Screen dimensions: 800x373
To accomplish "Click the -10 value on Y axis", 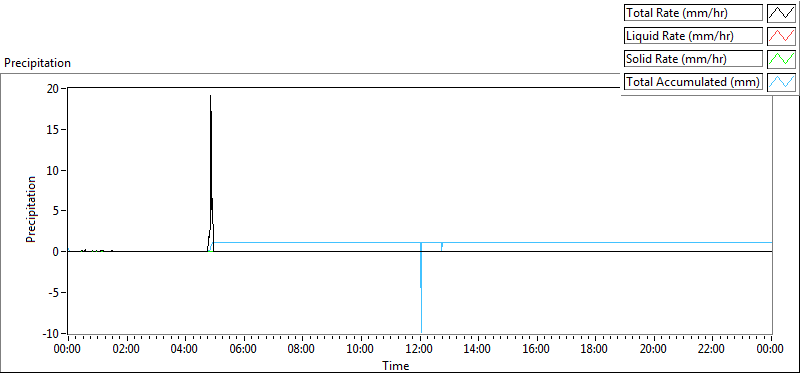I will tap(51, 333).
